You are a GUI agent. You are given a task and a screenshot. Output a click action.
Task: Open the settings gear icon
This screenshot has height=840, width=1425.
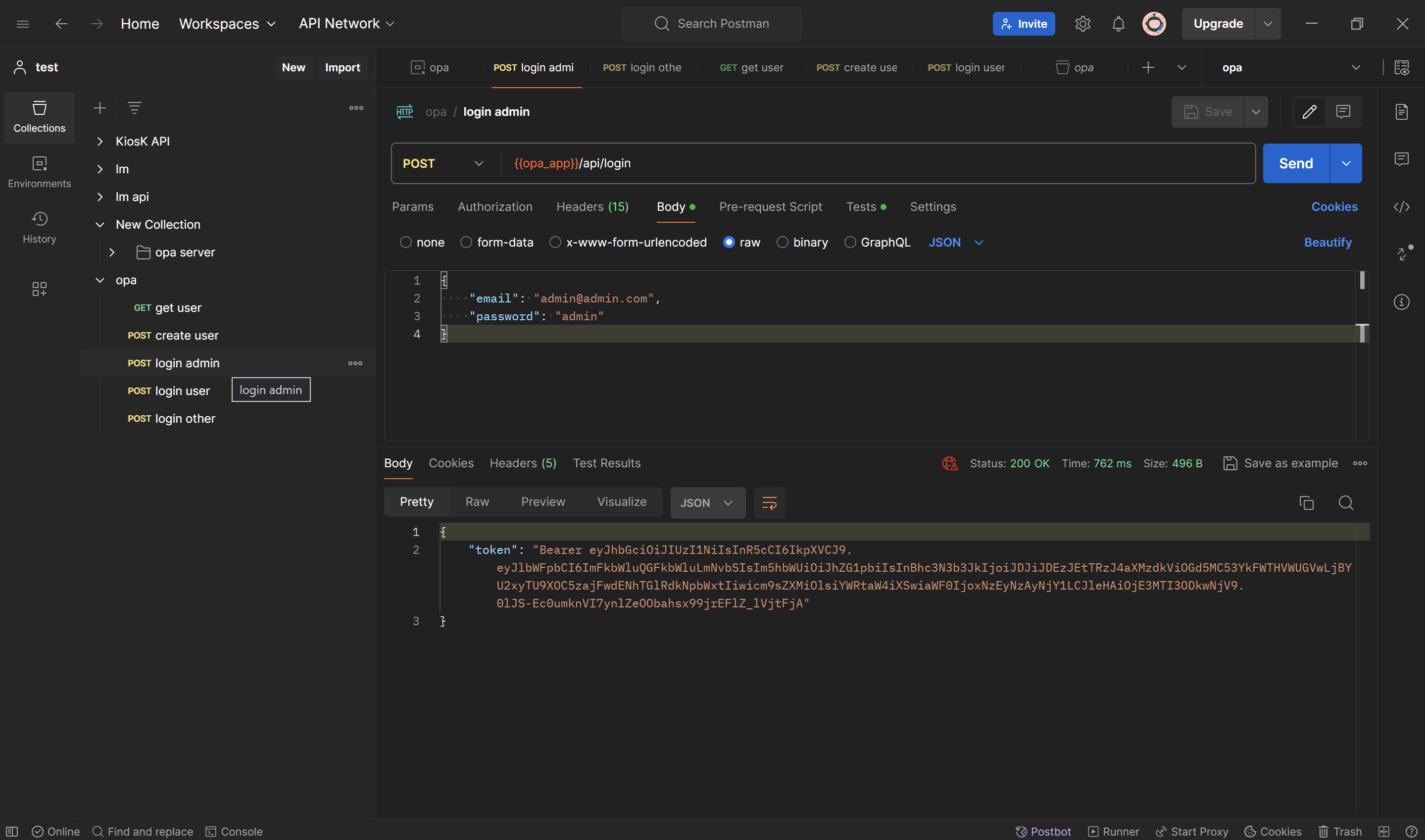[x=1082, y=24]
